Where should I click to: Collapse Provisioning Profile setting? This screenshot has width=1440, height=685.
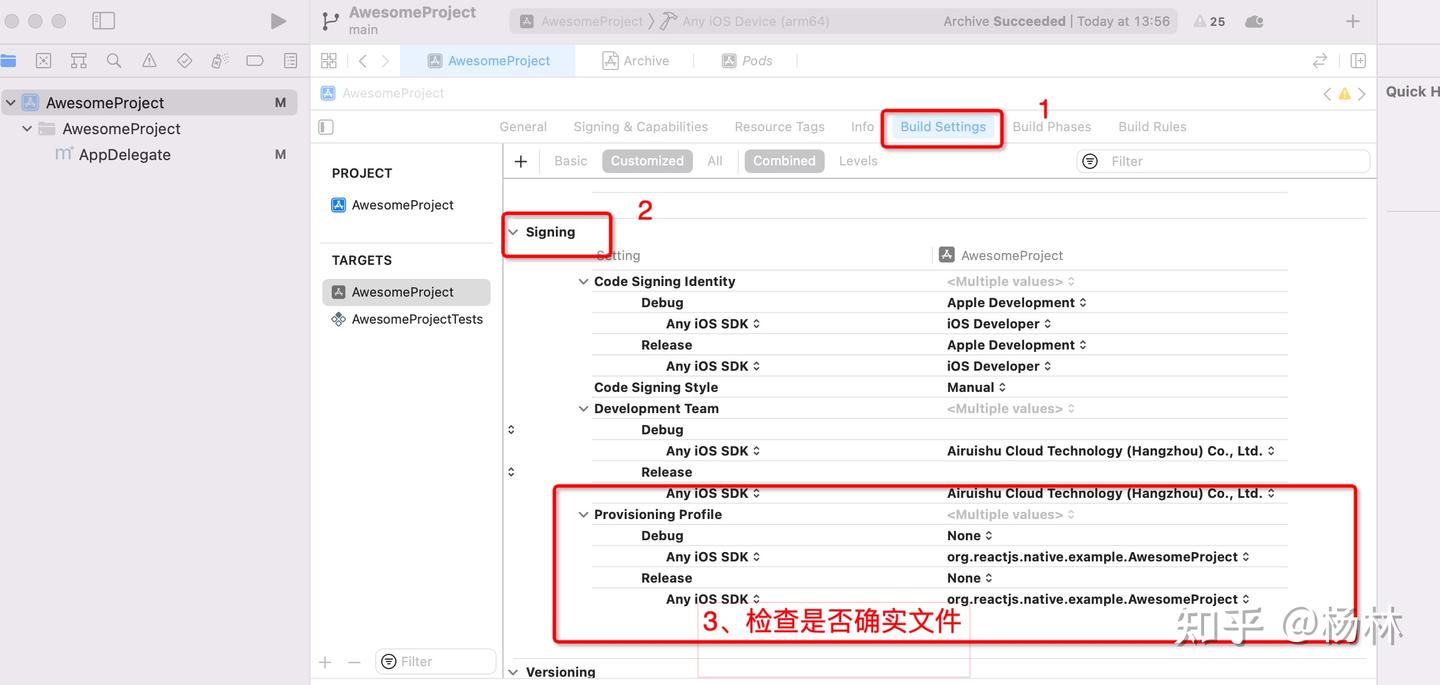583,515
